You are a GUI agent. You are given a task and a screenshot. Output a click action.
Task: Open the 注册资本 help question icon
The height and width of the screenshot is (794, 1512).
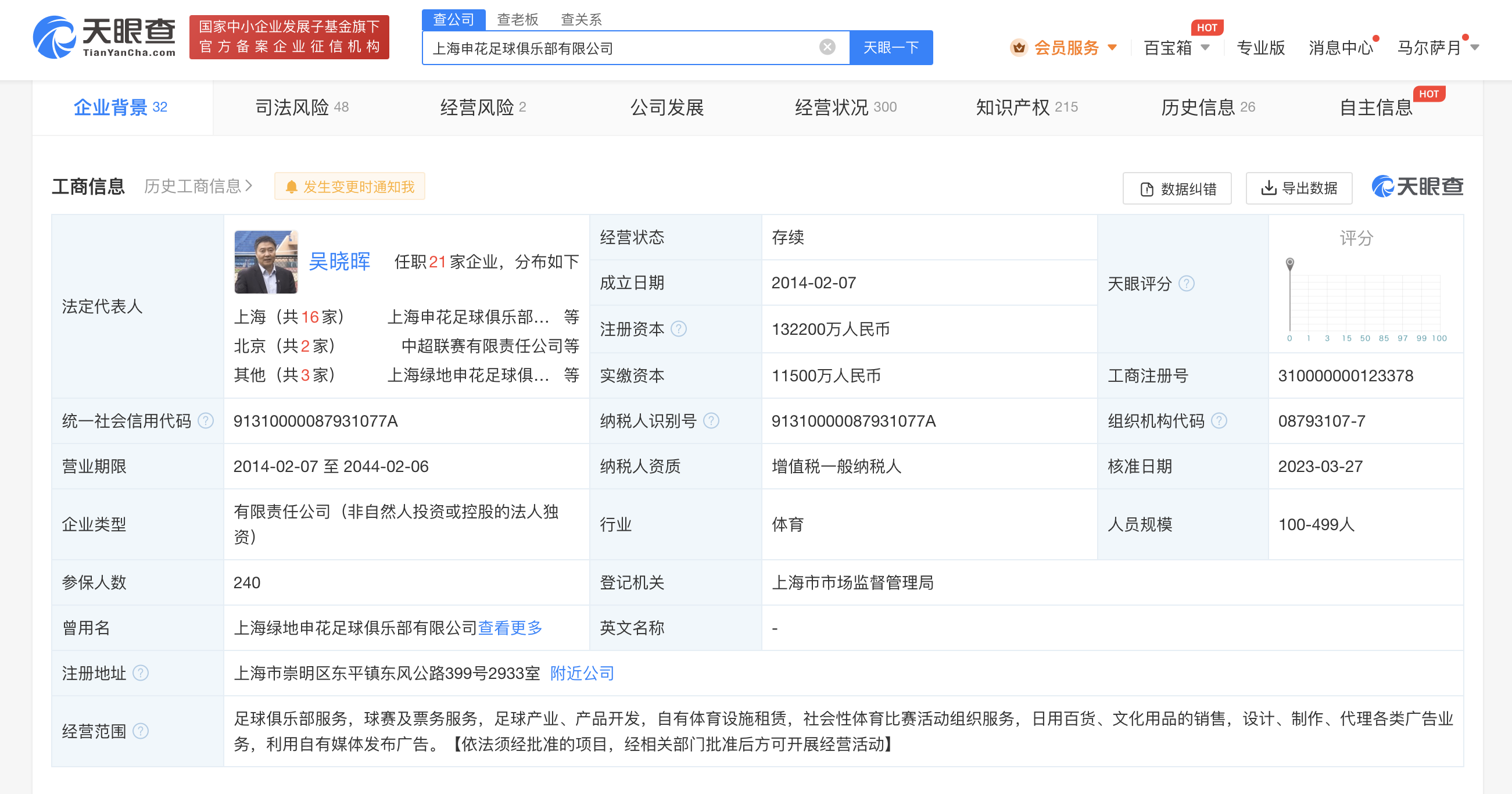pyautogui.click(x=680, y=330)
